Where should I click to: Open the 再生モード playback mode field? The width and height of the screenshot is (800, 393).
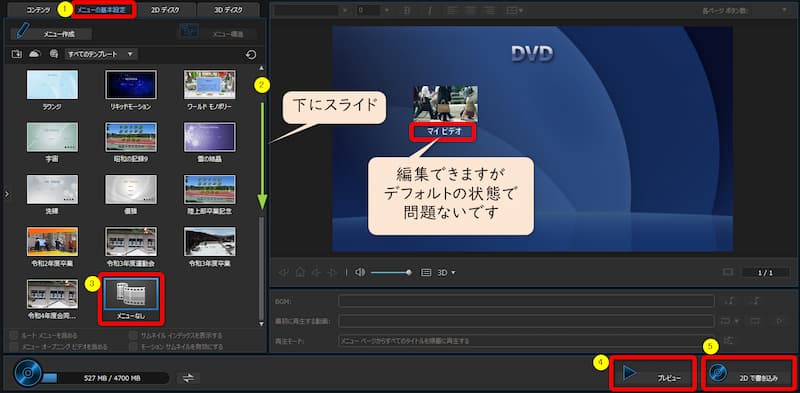click(526, 340)
